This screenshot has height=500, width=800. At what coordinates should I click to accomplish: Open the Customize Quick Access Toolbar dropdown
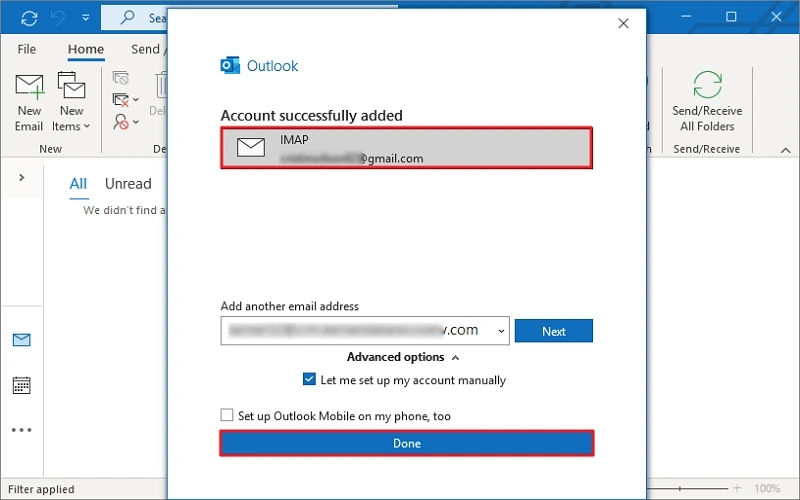86,18
